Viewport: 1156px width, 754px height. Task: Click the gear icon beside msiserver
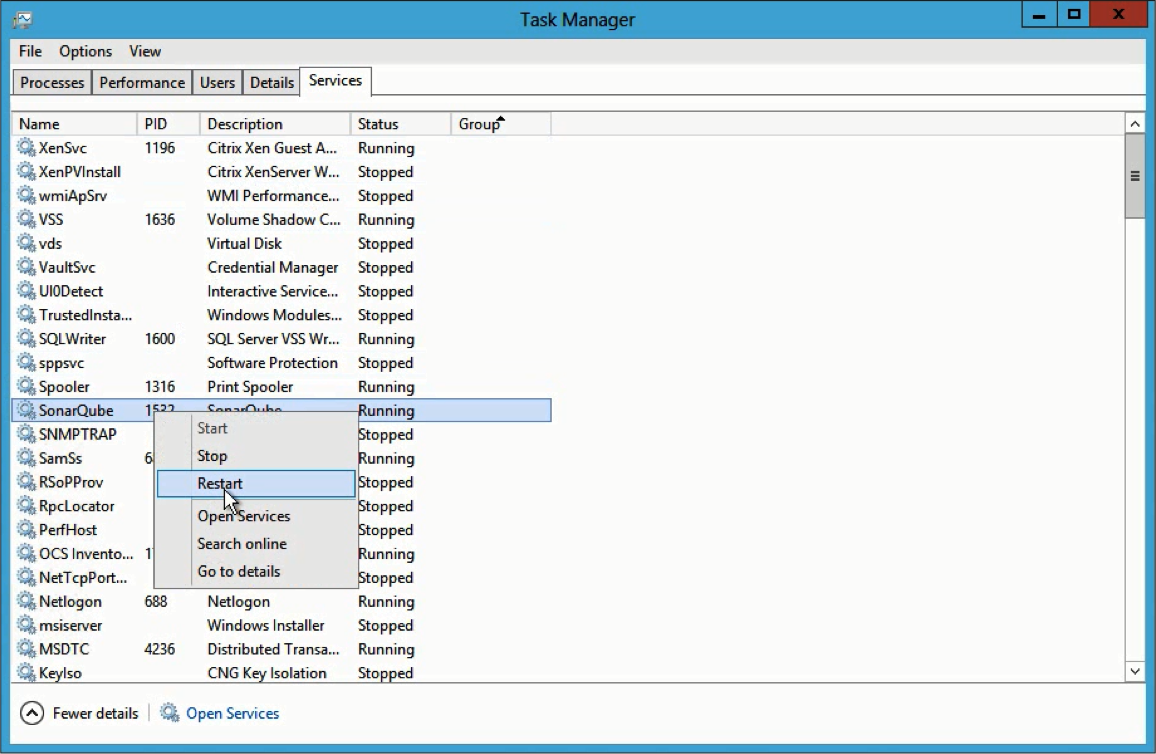pyautogui.click(x=27, y=625)
